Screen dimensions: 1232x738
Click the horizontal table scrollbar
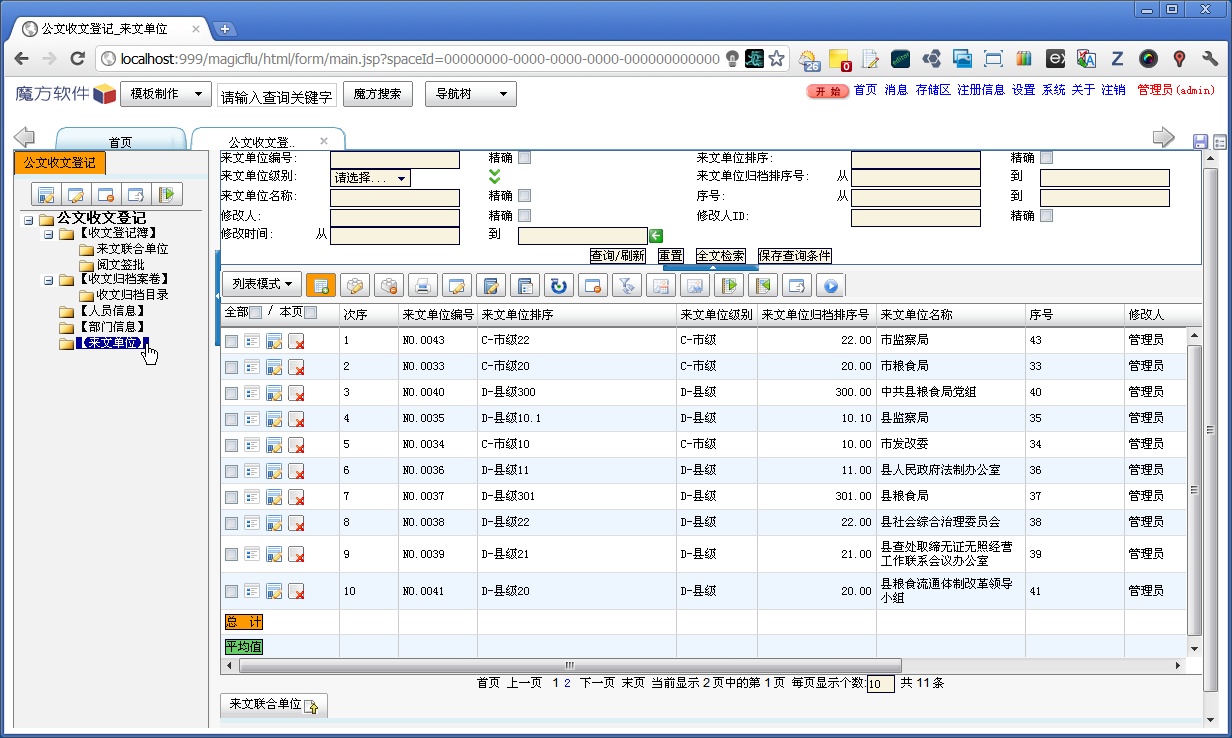568,665
